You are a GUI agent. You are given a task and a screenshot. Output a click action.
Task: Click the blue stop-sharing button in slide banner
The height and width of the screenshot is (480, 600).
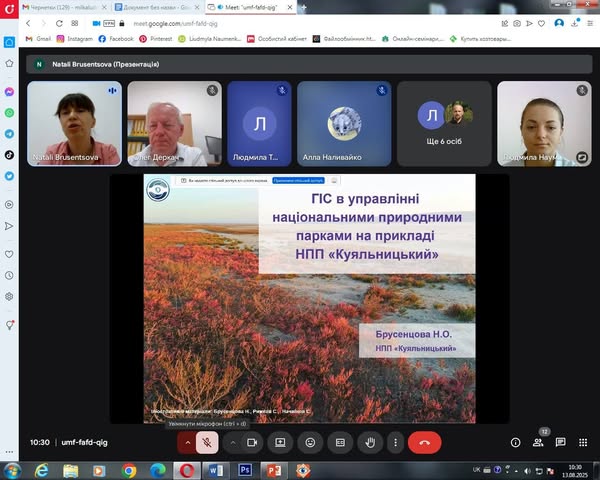(x=298, y=180)
